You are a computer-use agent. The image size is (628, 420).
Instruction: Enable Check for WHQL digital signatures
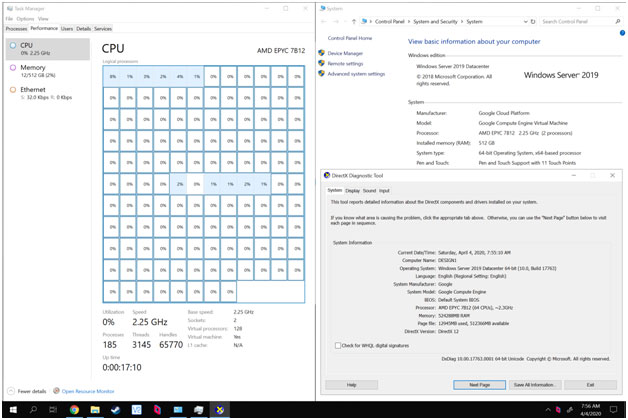pos(338,346)
